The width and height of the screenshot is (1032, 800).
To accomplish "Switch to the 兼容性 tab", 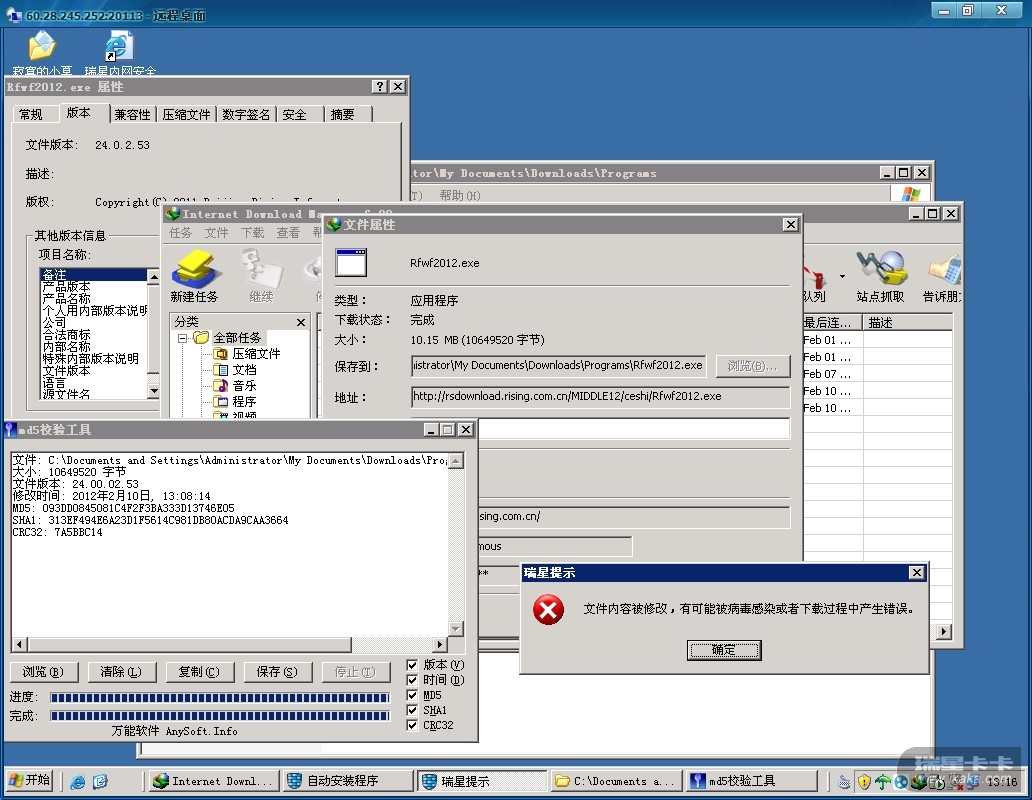I will [x=132, y=114].
